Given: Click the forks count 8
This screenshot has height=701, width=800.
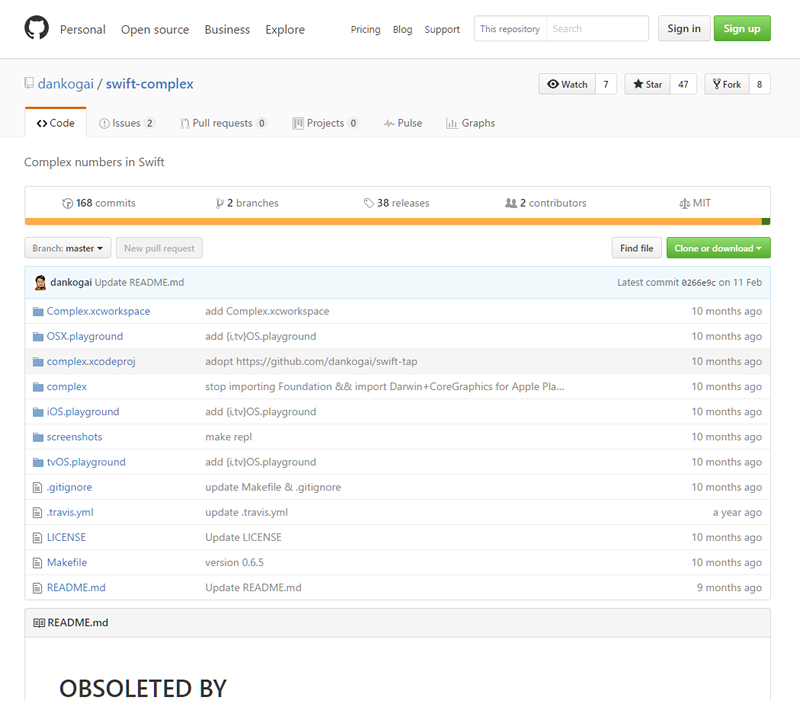Looking at the screenshot, I should [x=760, y=84].
